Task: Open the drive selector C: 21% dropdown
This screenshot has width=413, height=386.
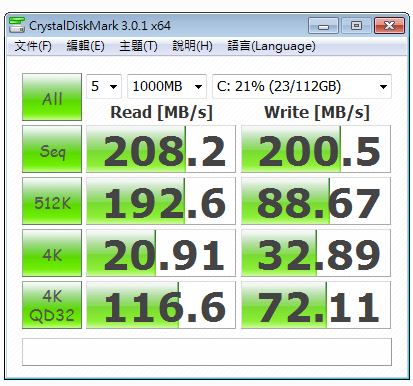Action: coord(302,86)
